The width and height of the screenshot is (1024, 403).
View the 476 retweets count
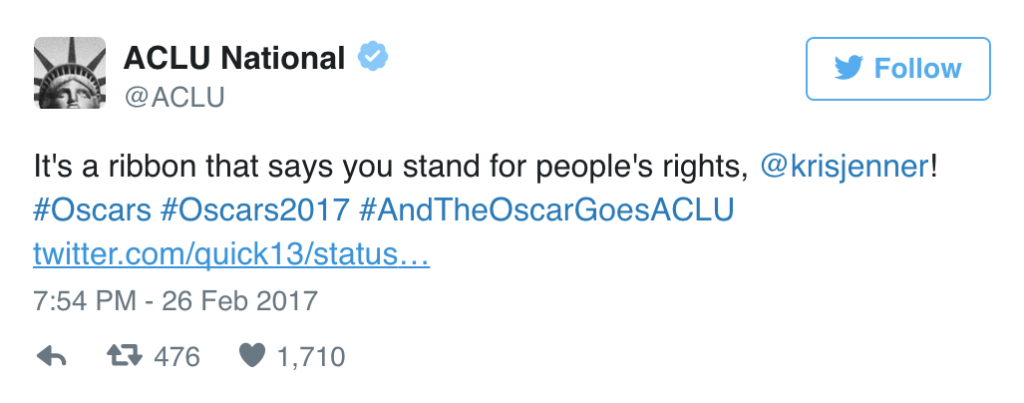point(177,357)
